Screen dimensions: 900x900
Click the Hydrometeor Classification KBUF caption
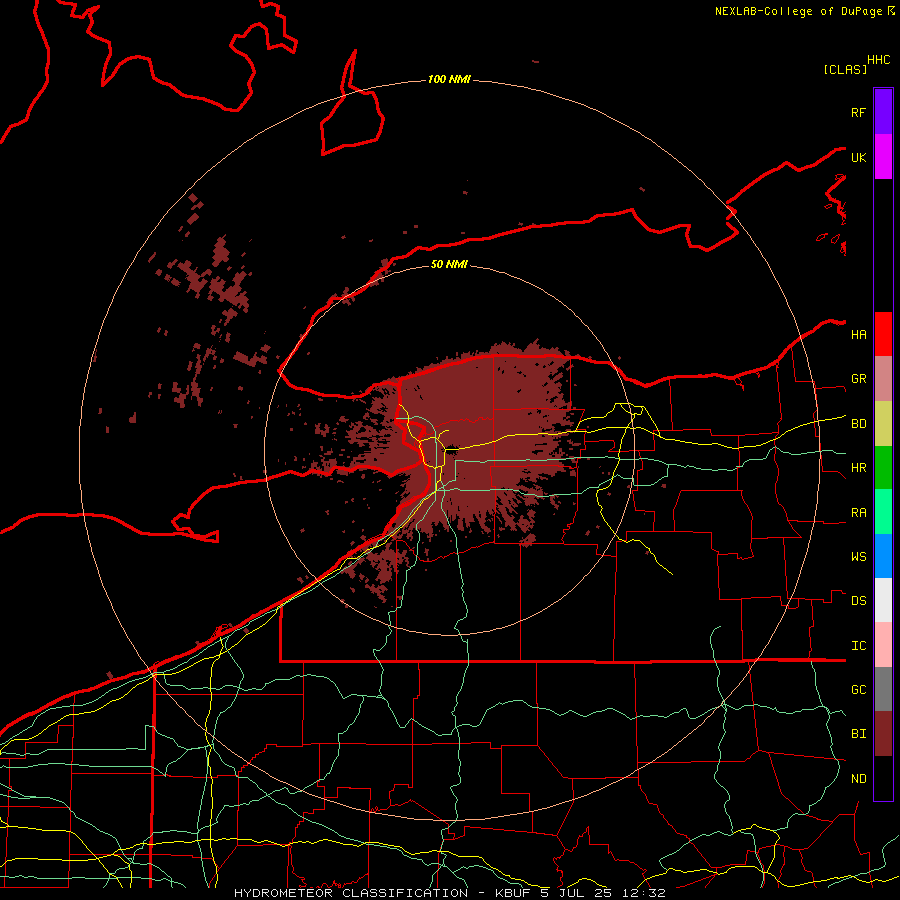pos(450,893)
